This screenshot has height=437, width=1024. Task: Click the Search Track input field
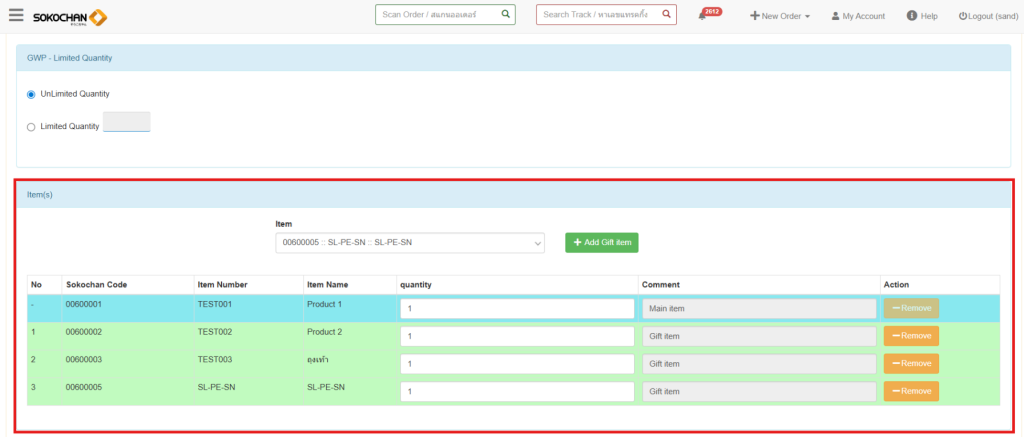(x=596, y=15)
